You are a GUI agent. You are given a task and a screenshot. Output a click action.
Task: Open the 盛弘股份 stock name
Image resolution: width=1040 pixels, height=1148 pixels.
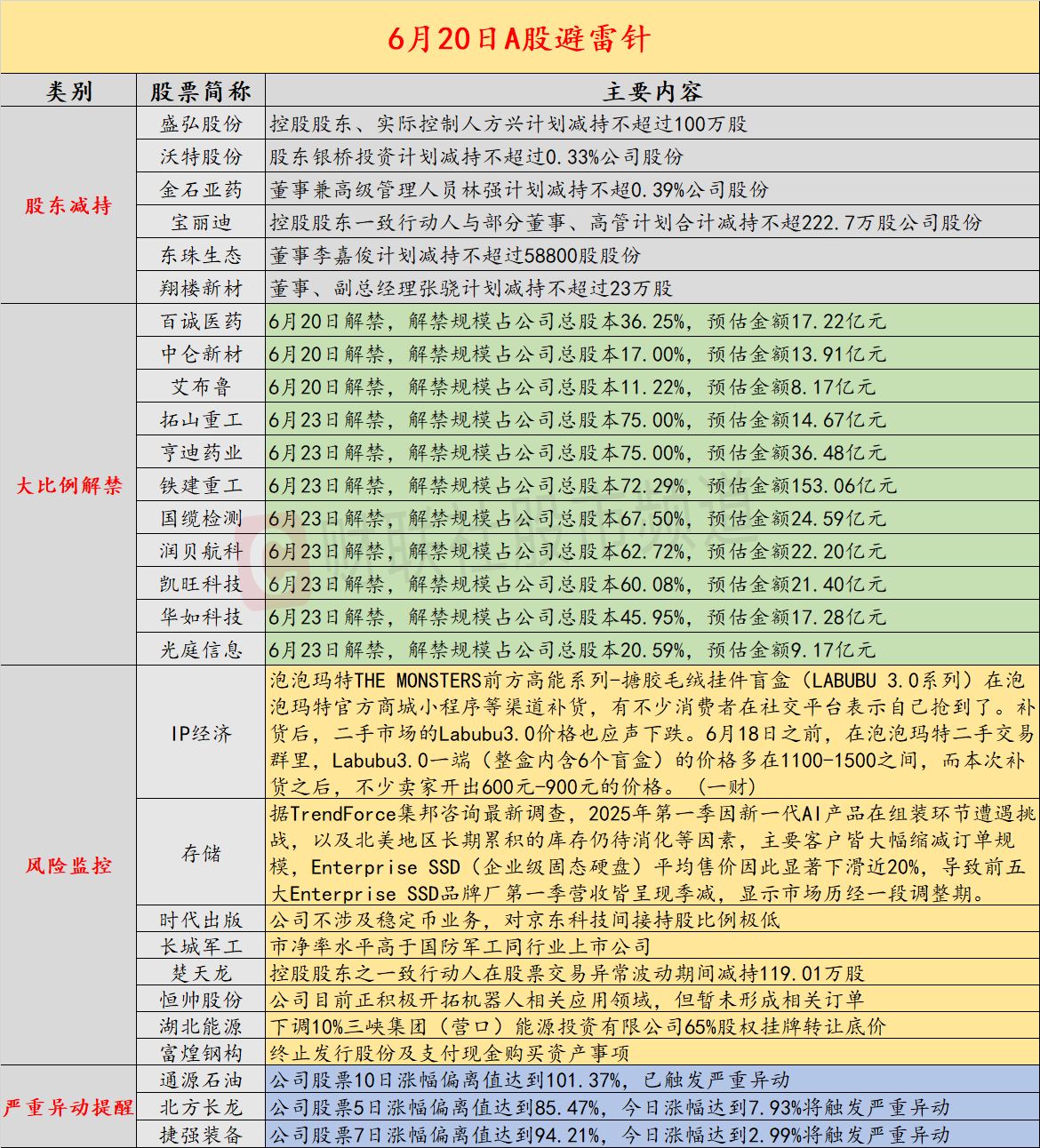pyautogui.click(x=201, y=124)
